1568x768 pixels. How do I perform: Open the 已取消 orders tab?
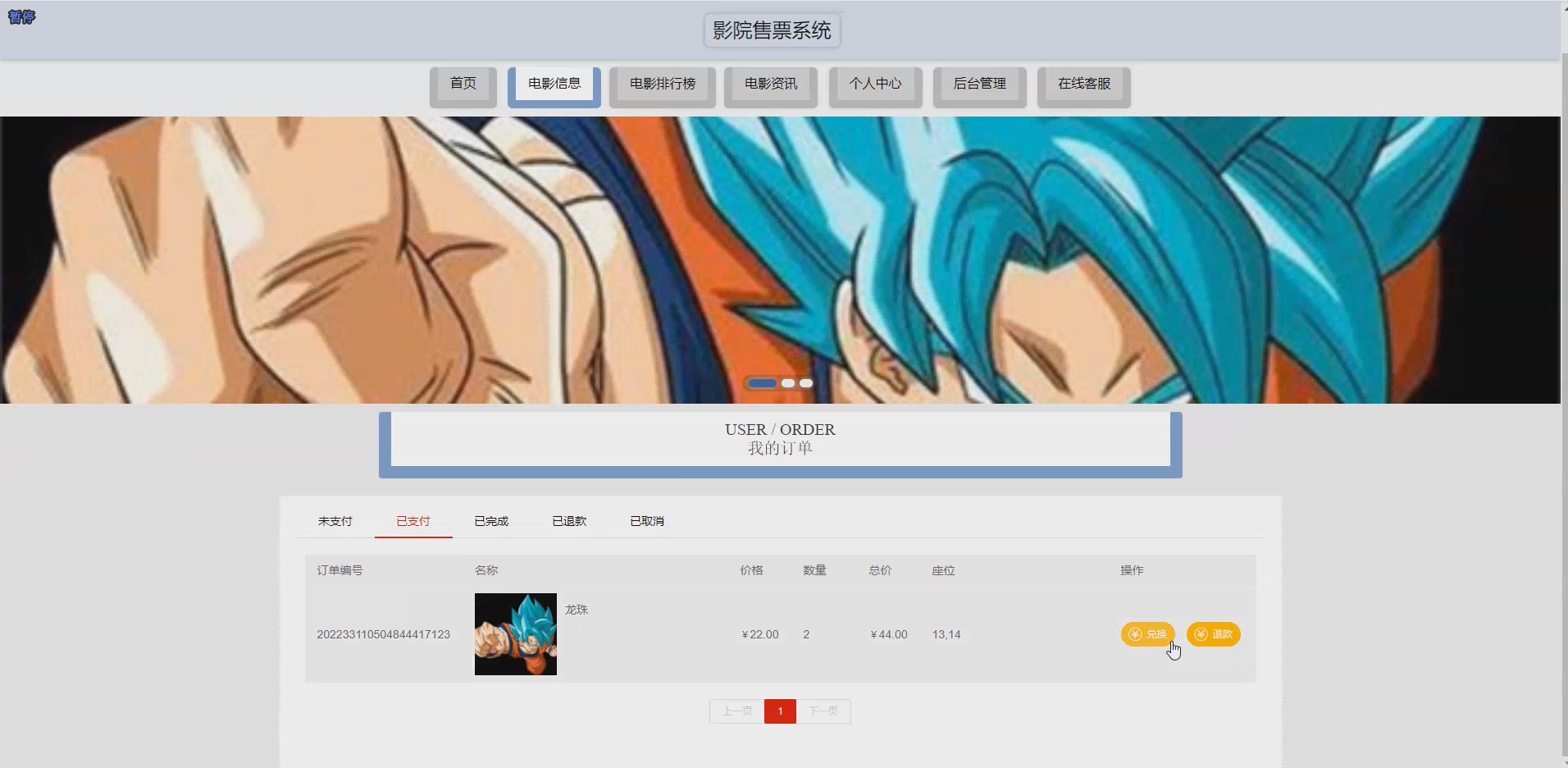click(647, 521)
